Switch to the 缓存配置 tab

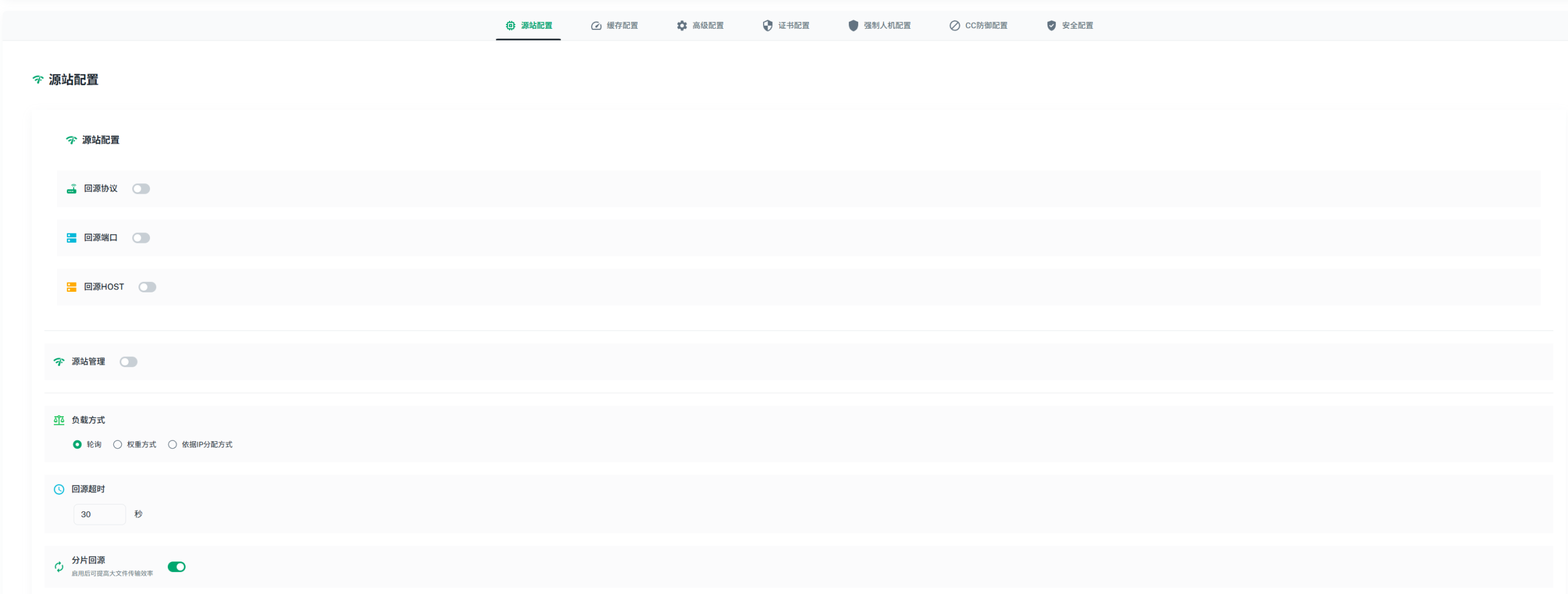[x=614, y=26]
